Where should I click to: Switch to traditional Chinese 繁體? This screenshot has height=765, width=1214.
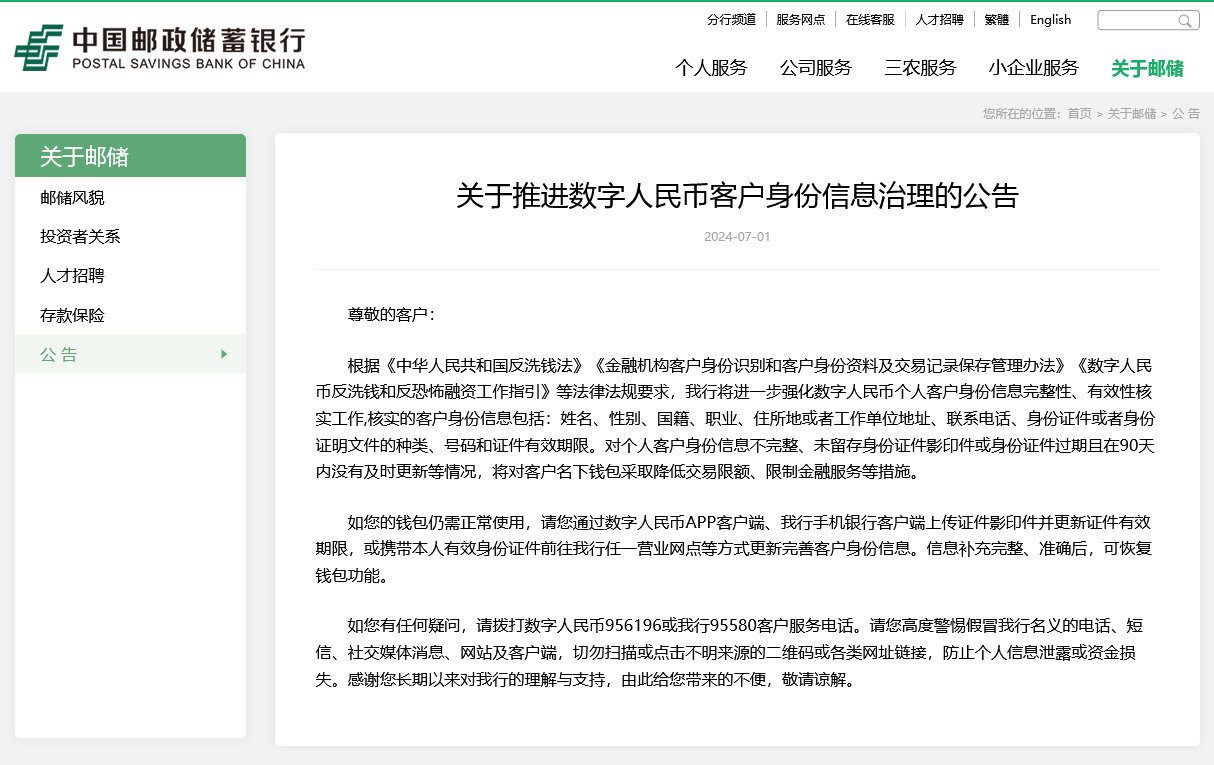996,20
